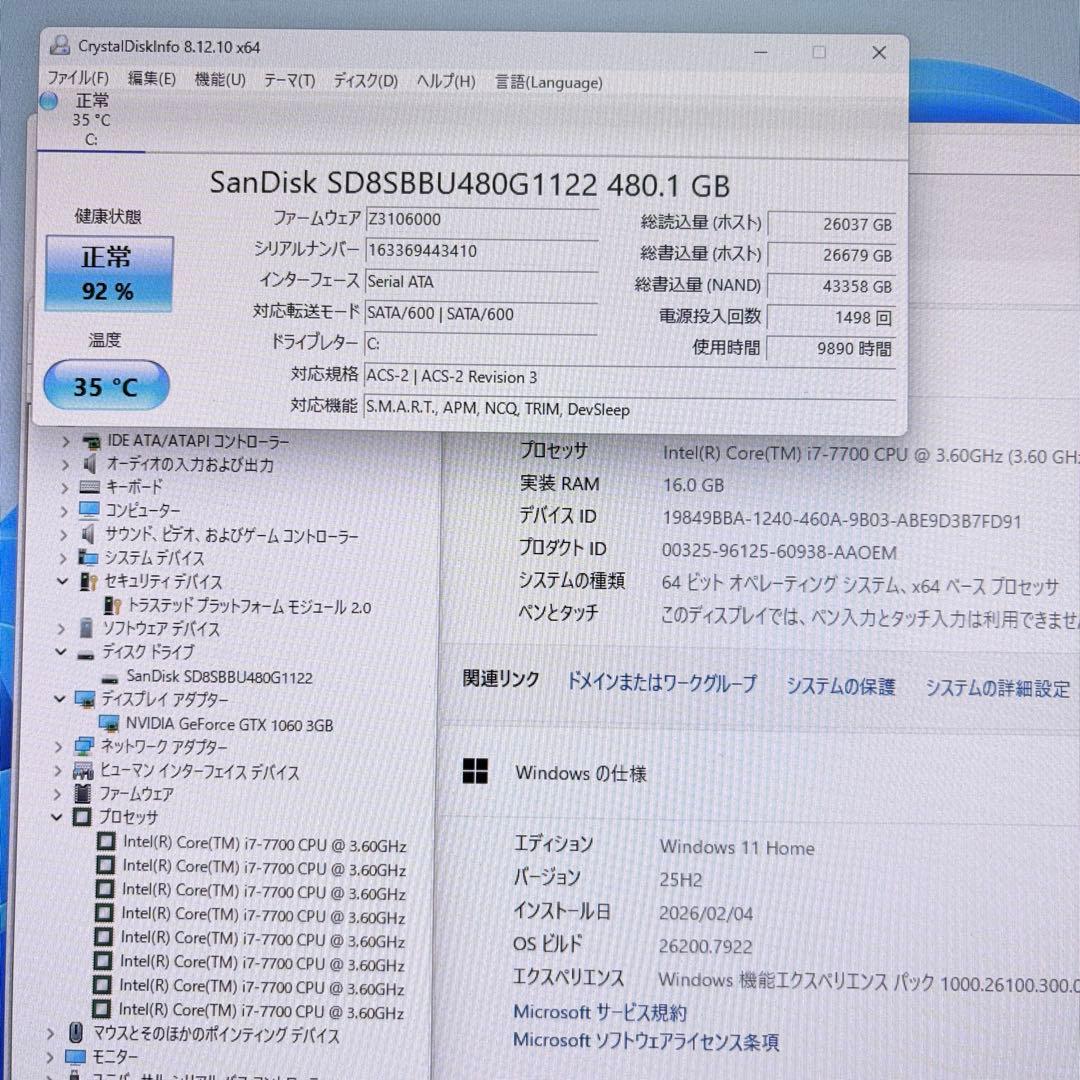This screenshot has width=1080, height=1080.
Task: Collapse the ディスク ドライブ node
Action: click(61, 652)
